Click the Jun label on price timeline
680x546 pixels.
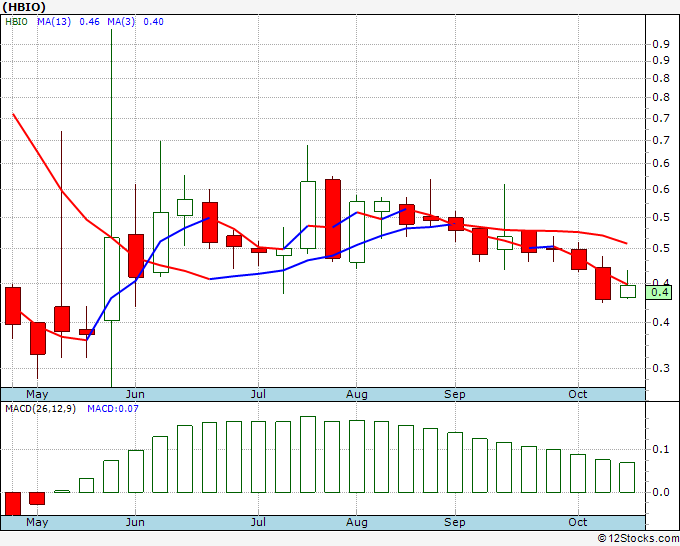tap(135, 394)
